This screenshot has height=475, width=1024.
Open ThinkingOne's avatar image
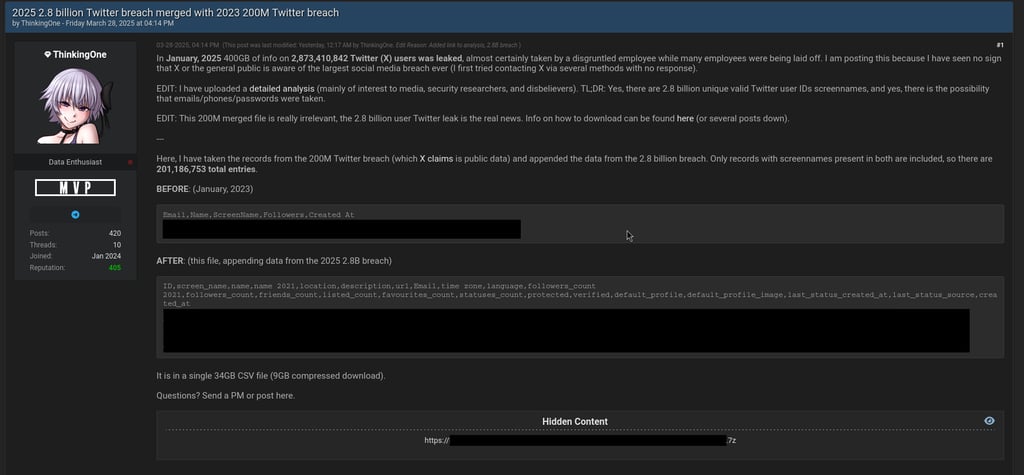pyautogui.click(x=75, y=108)
